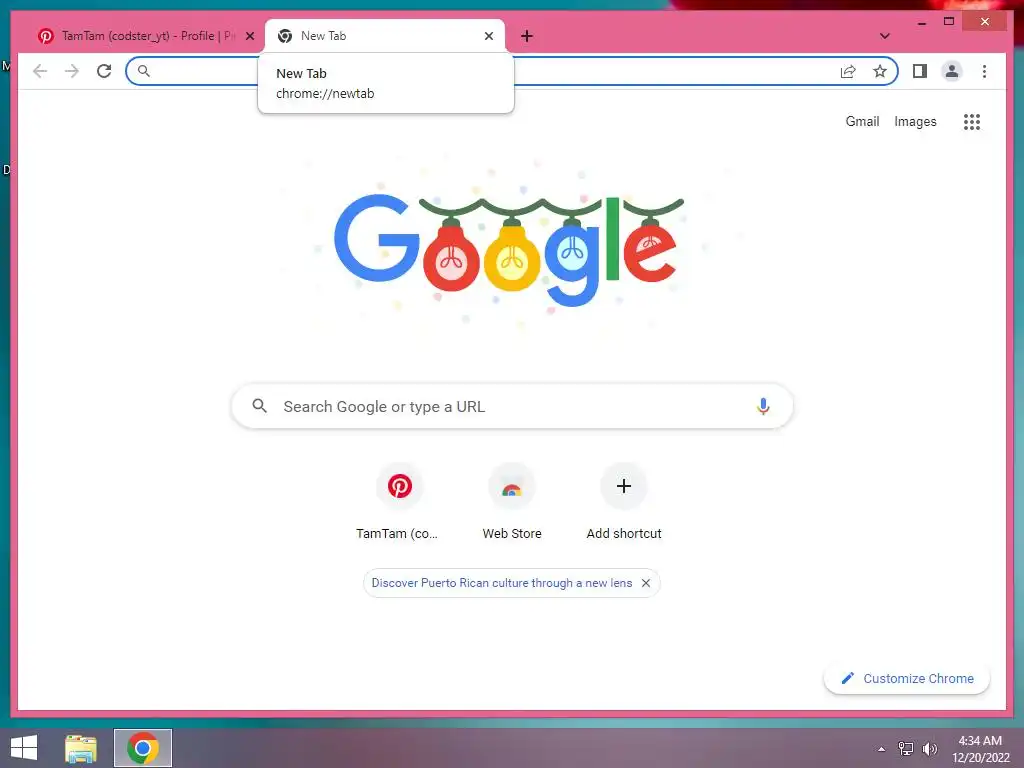Click the magnifier icon in Google search box
The image size is (1024, 768).
click(x=259, y=406)
